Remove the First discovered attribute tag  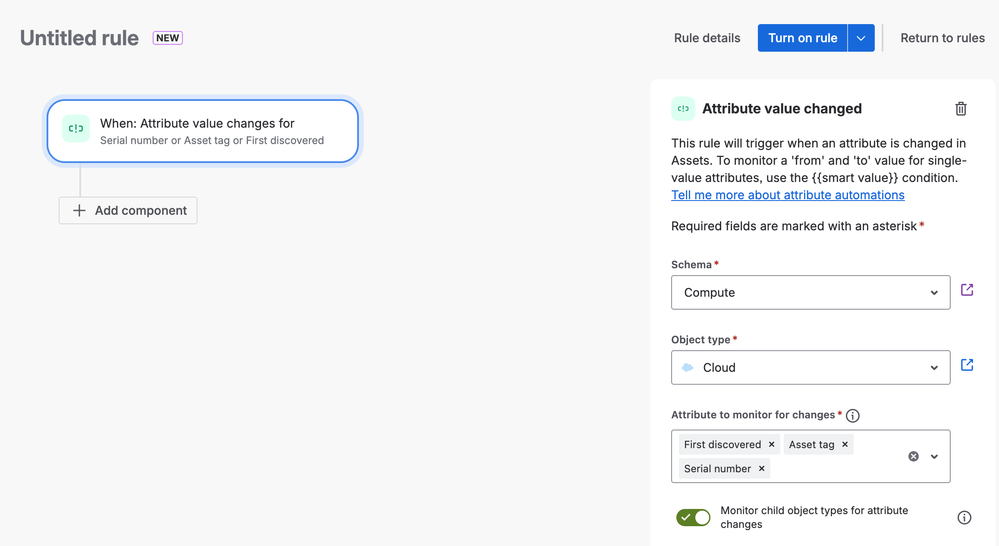772,444
